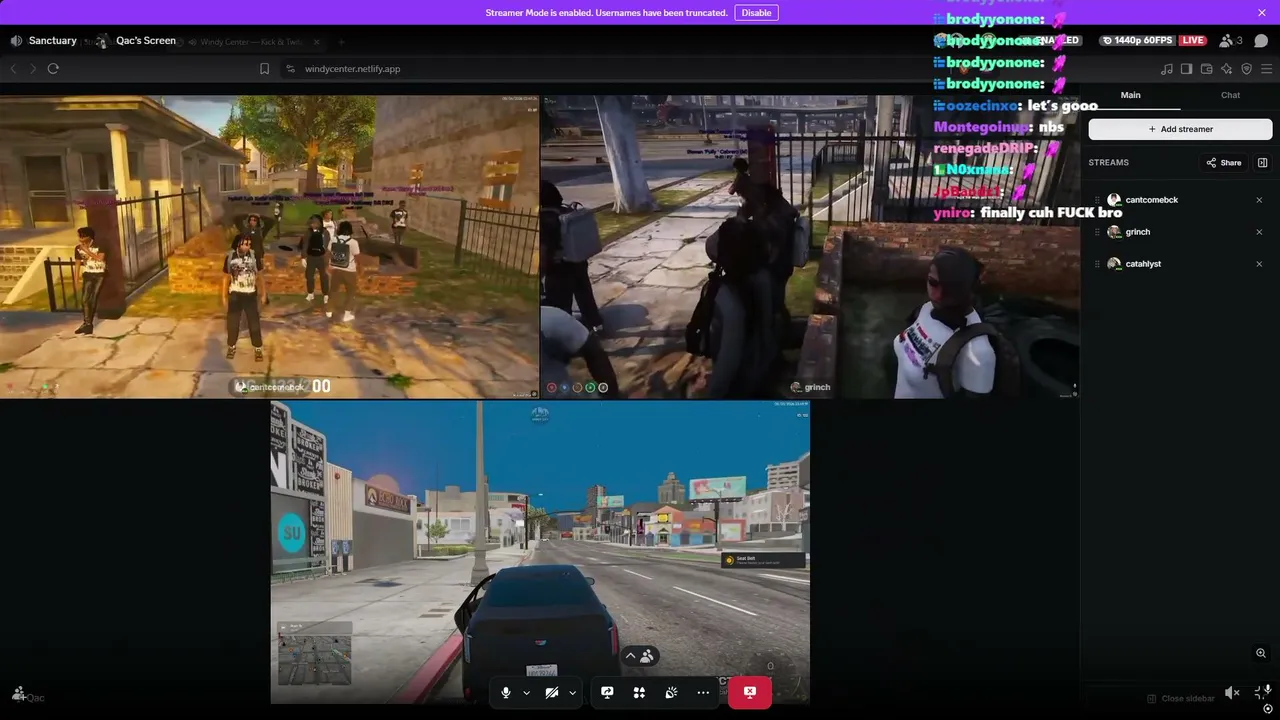Screen dimensions: 1280x720
Task: Select Qac's Screen stream title
Action: click(146, 41)
